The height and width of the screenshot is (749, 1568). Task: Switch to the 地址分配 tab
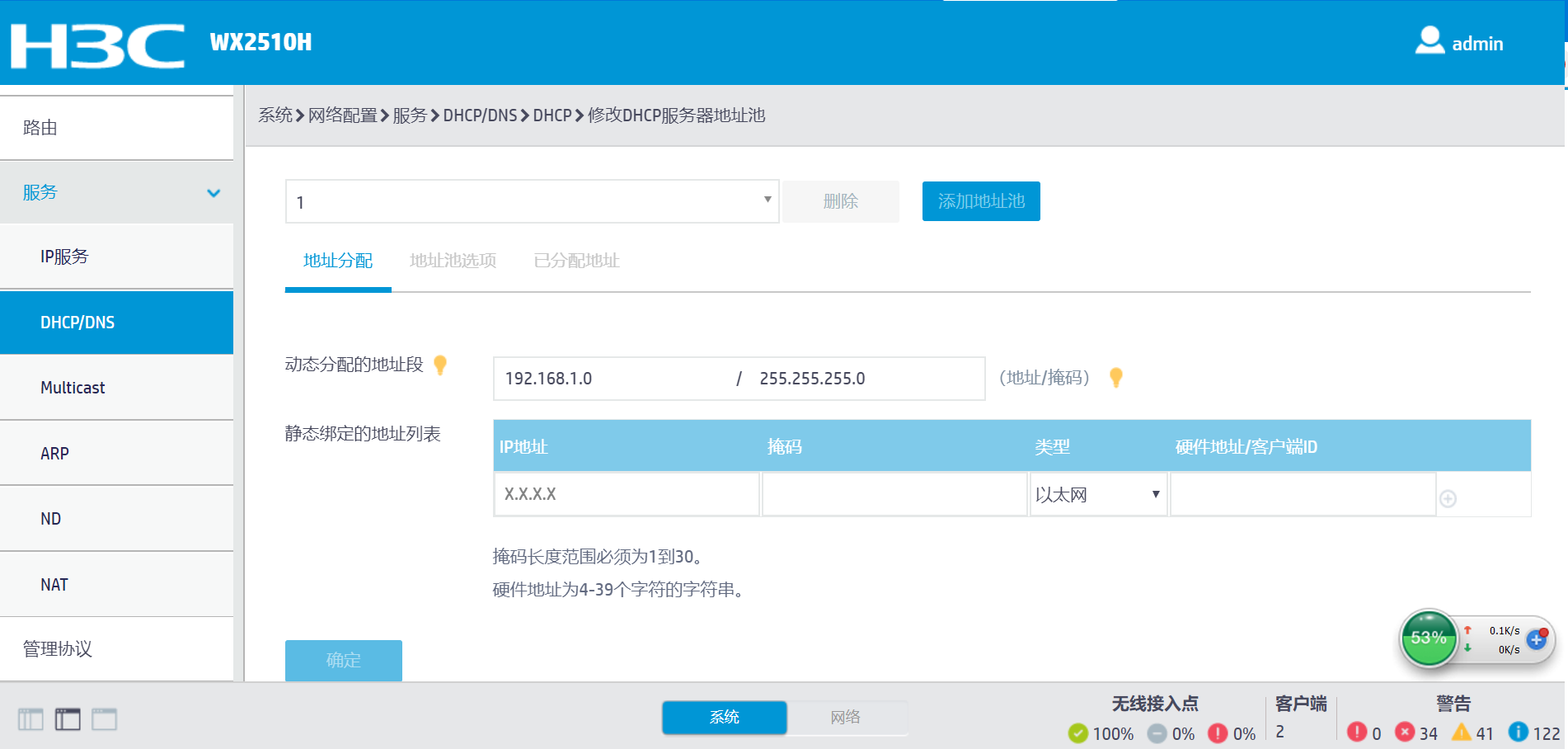tap(338, 261)
